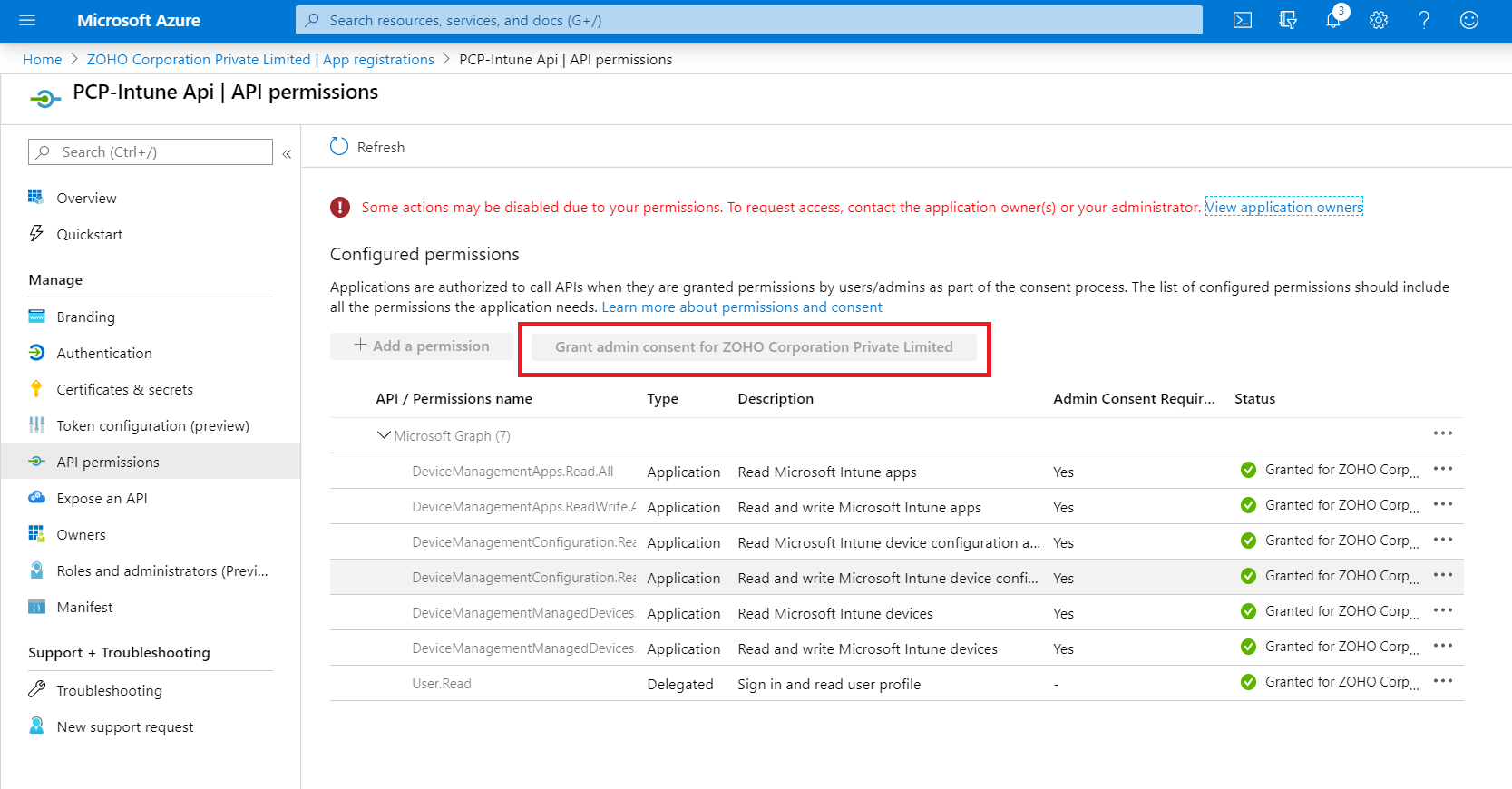This screenshot has width=1512, height=789.
Task: Focus the sidebar Search (Ctrl+/) field
Action: click(x=151, y=151)
